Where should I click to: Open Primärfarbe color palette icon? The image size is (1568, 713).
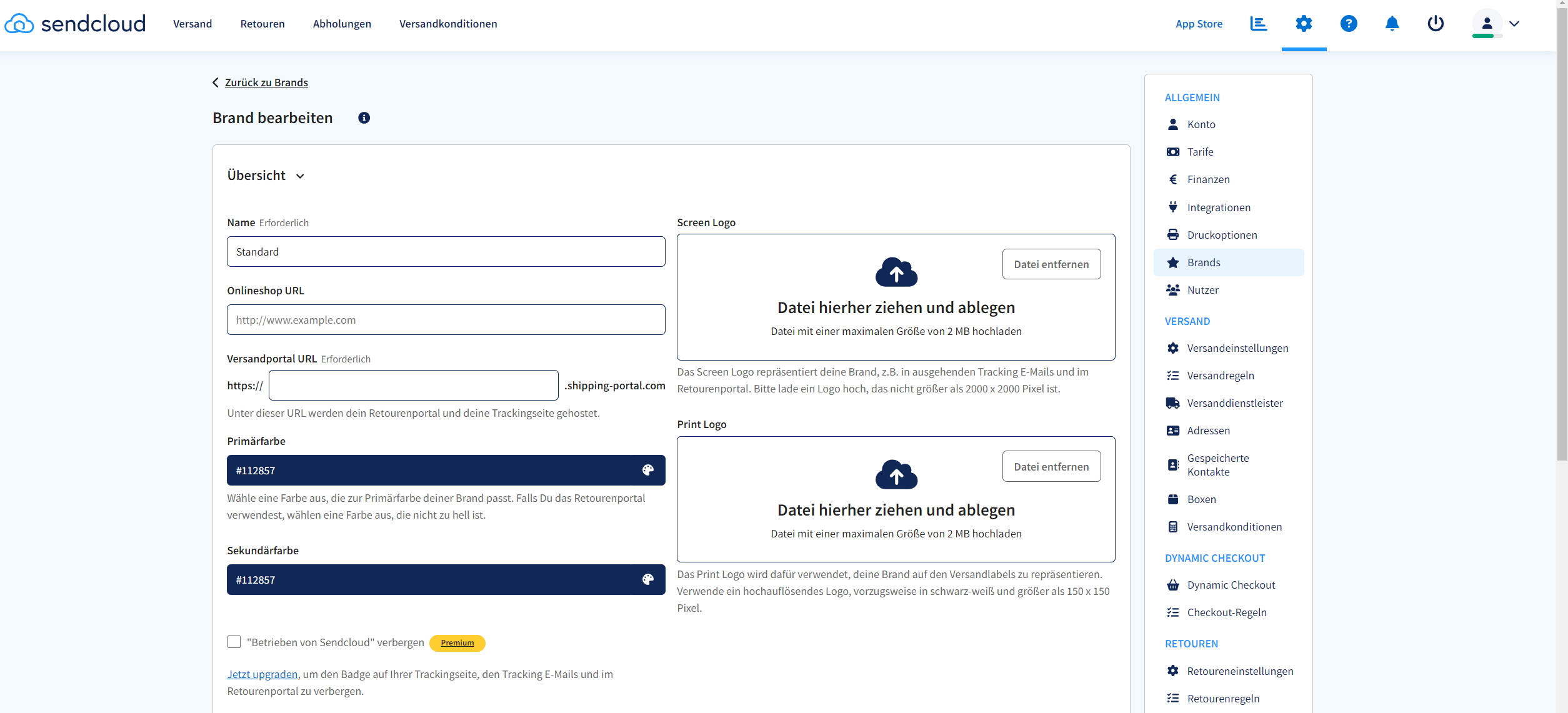[x=647, y=471]
